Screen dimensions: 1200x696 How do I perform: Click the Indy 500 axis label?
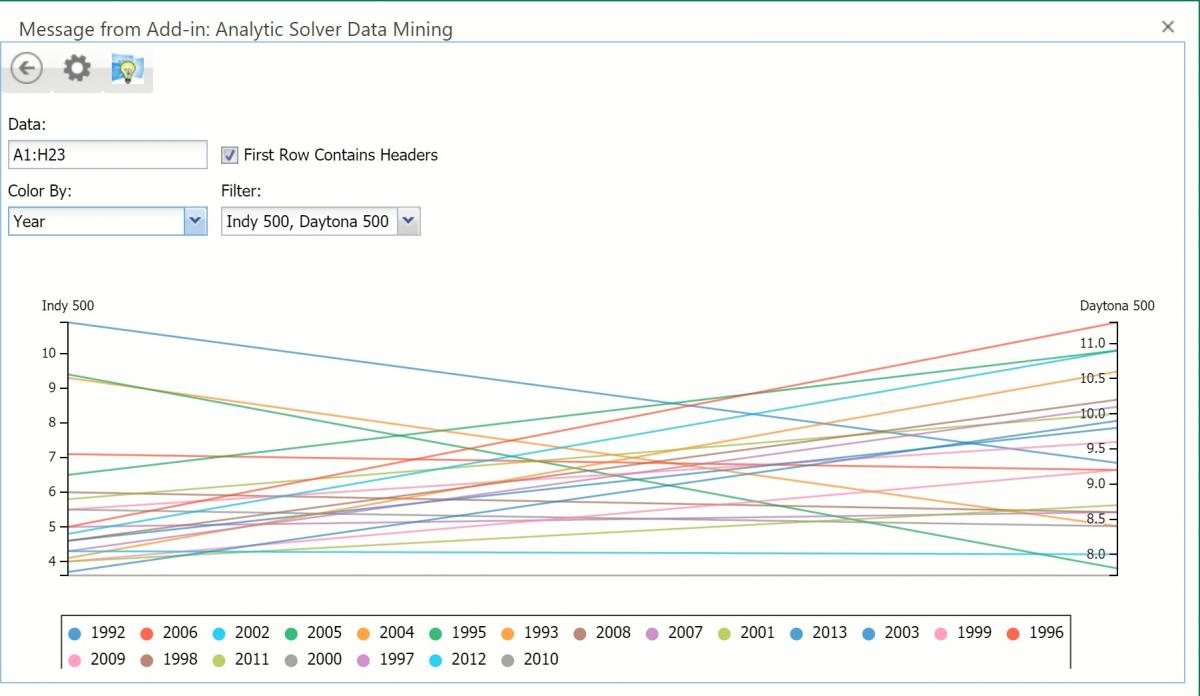click(68, 306)
